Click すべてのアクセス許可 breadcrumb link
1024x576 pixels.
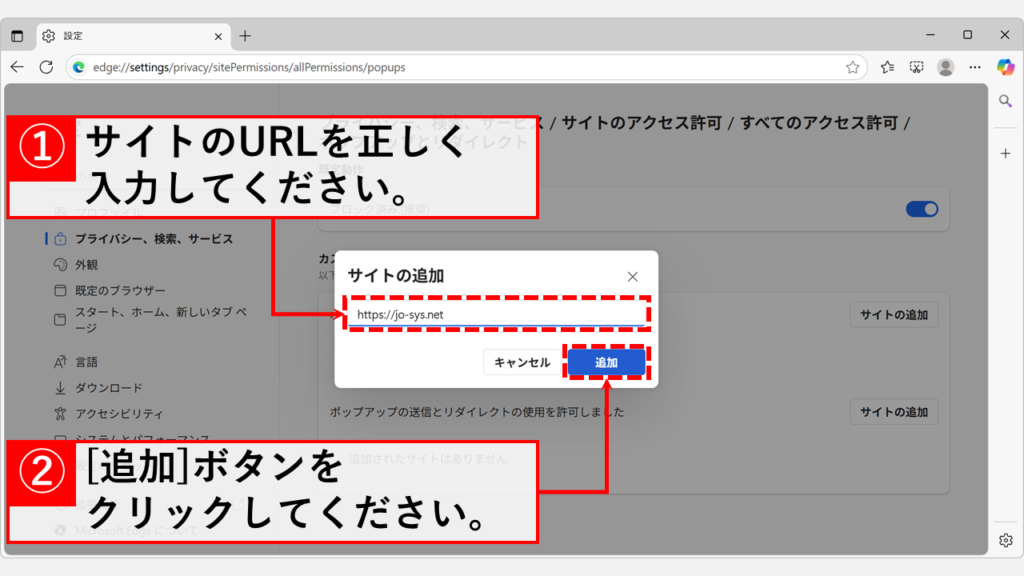819,123
